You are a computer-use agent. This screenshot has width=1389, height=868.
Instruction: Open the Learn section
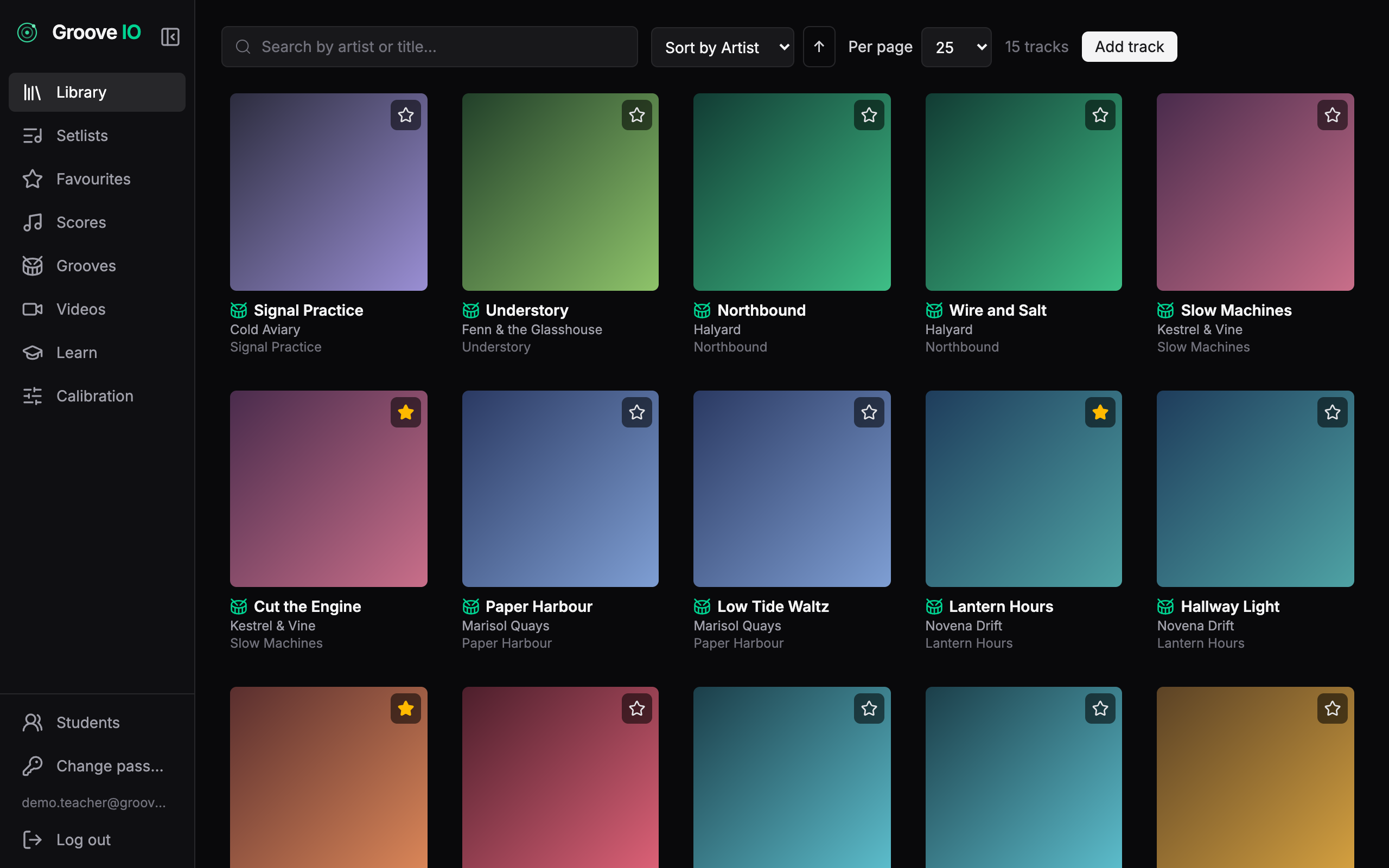(x=97, y=353)
